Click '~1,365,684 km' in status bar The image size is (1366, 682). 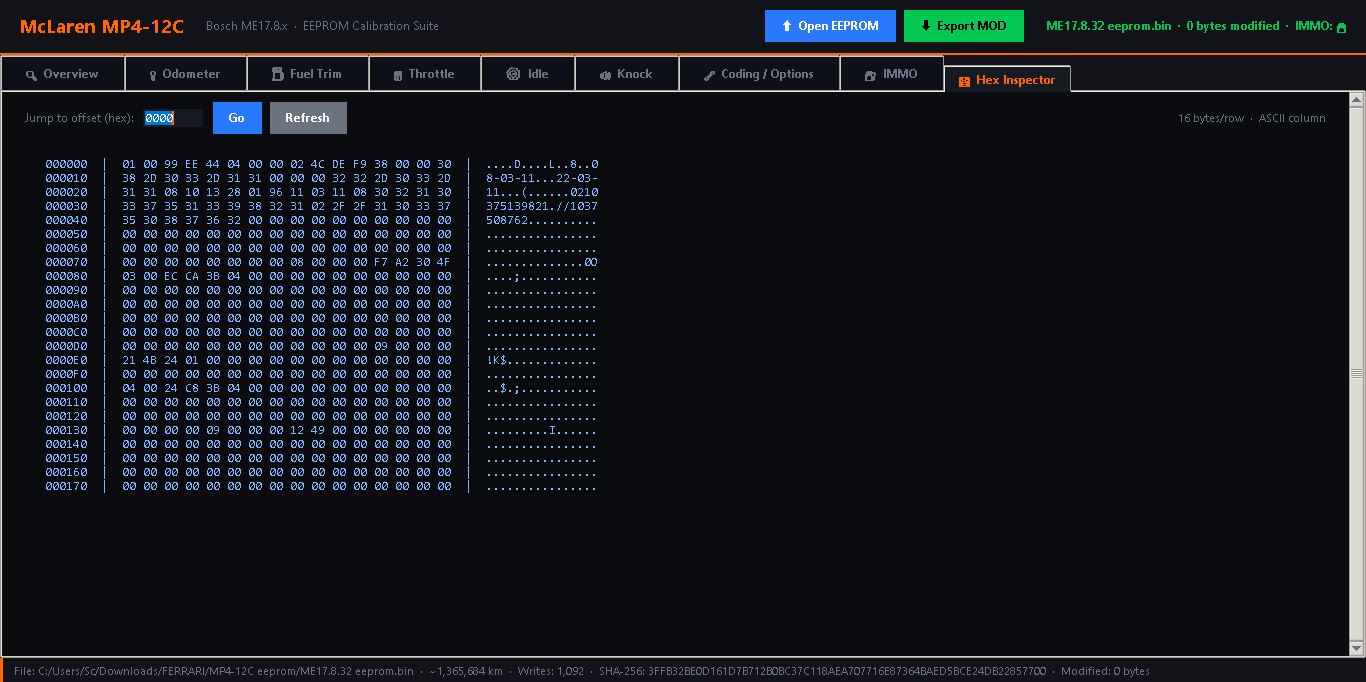tap(466, 671)
